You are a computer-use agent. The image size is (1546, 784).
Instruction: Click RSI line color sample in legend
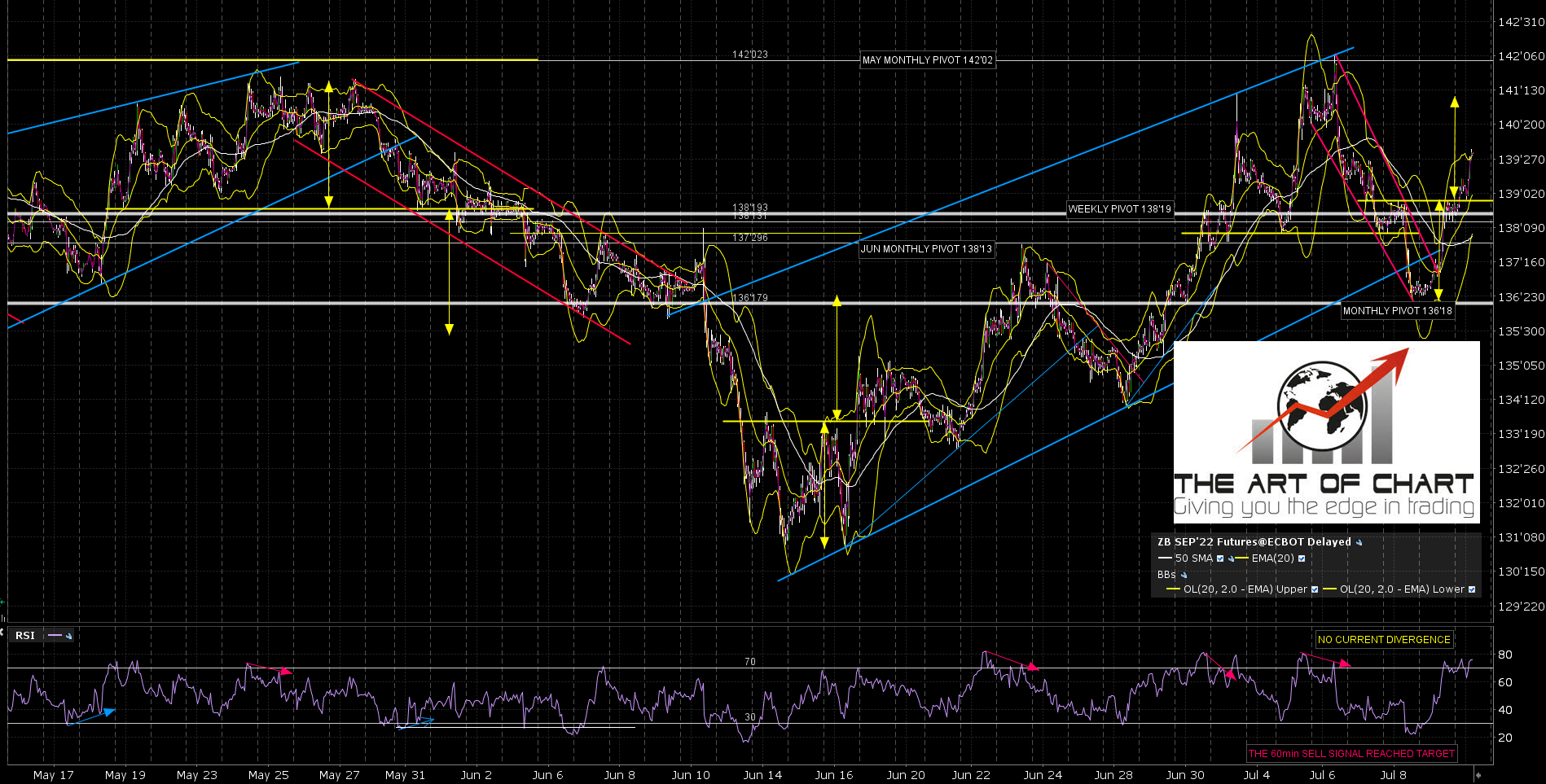(55, 636)
